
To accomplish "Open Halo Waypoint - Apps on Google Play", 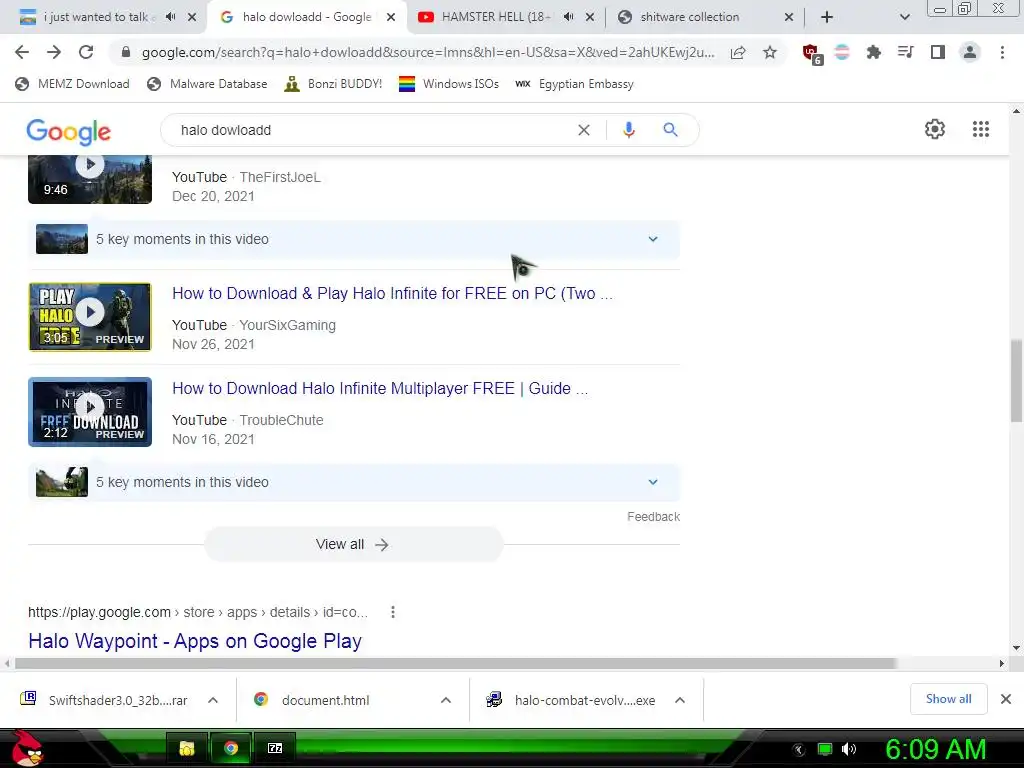I will click(195, 641).
